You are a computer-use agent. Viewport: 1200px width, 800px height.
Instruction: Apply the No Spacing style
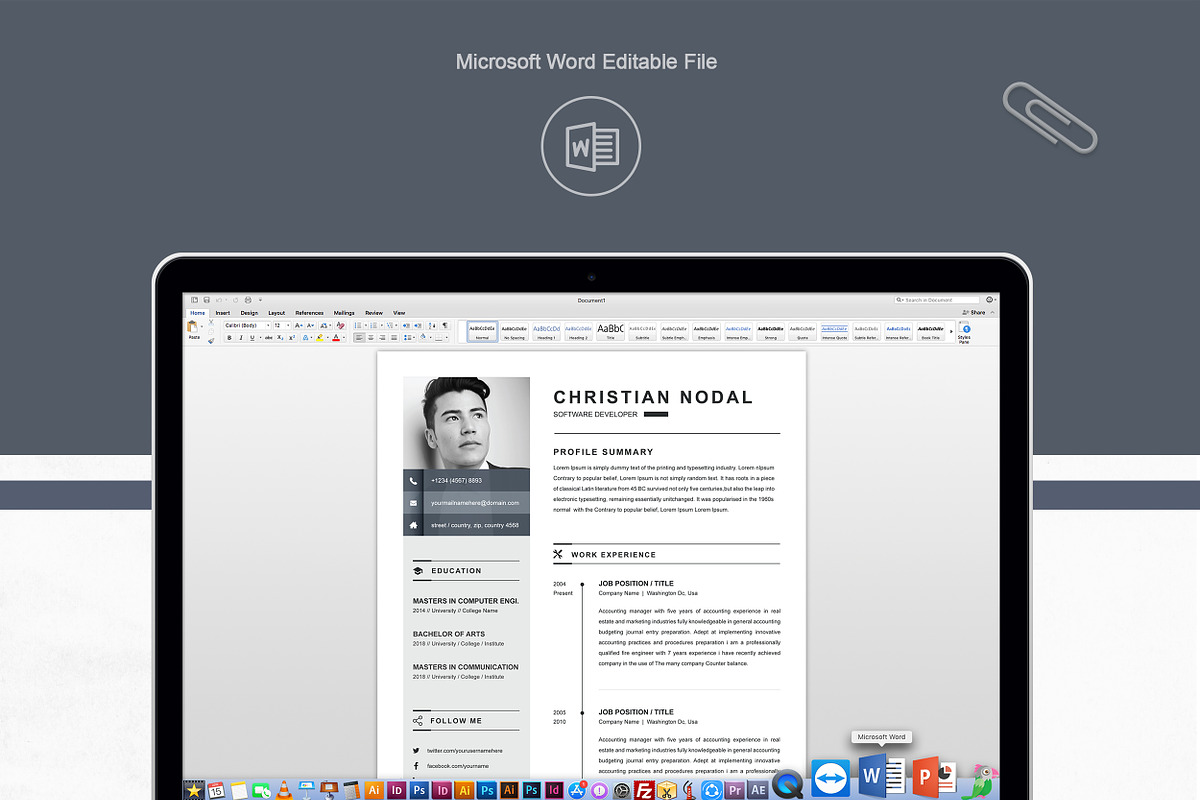[514, 331]
